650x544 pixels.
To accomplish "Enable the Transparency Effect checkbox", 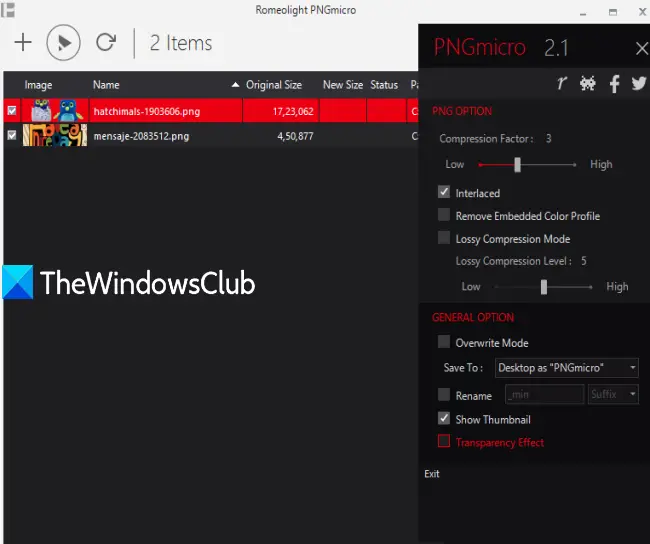I will [x=444, y=441].
